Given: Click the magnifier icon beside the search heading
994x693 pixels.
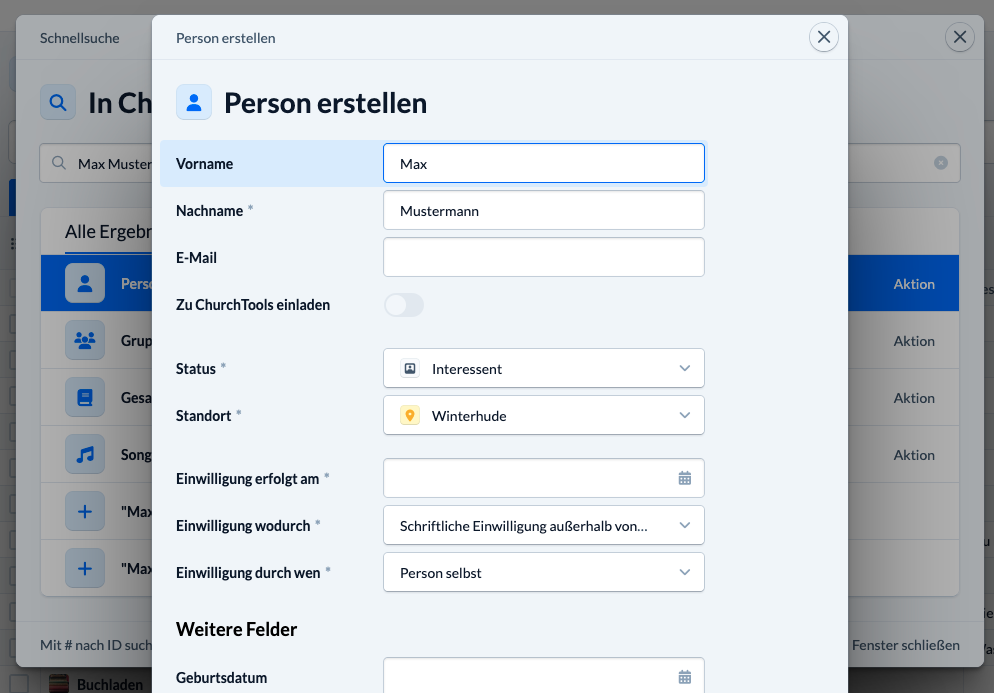Looking at the screenshot, I should pos(58,102).
